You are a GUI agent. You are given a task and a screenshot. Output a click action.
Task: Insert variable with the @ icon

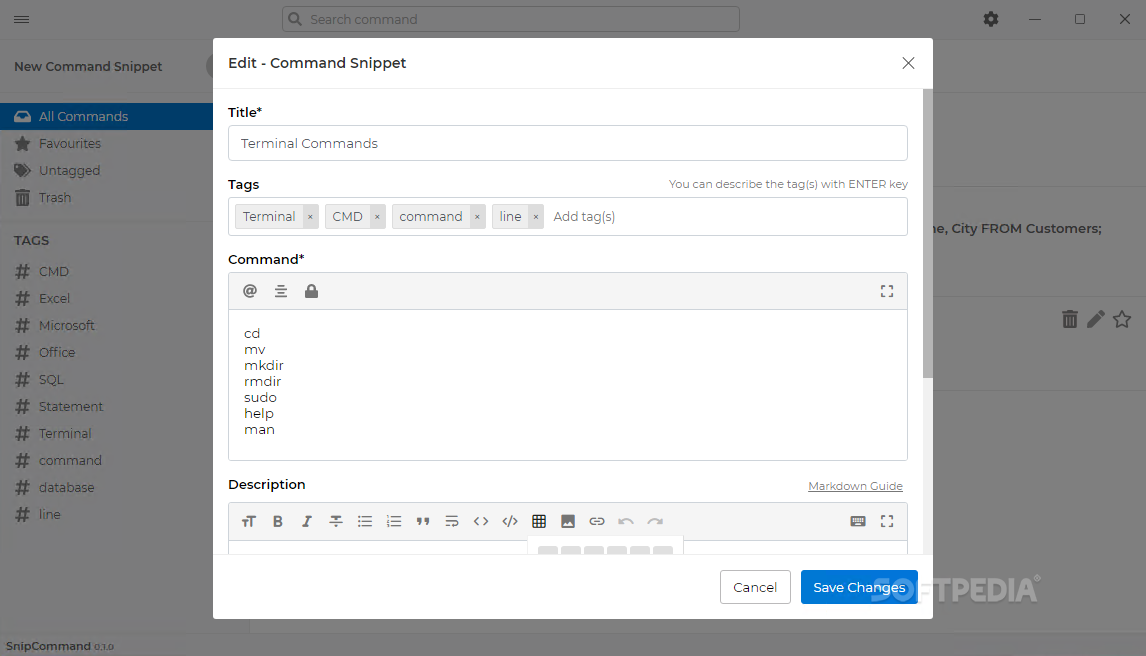[x=250, y=291]
